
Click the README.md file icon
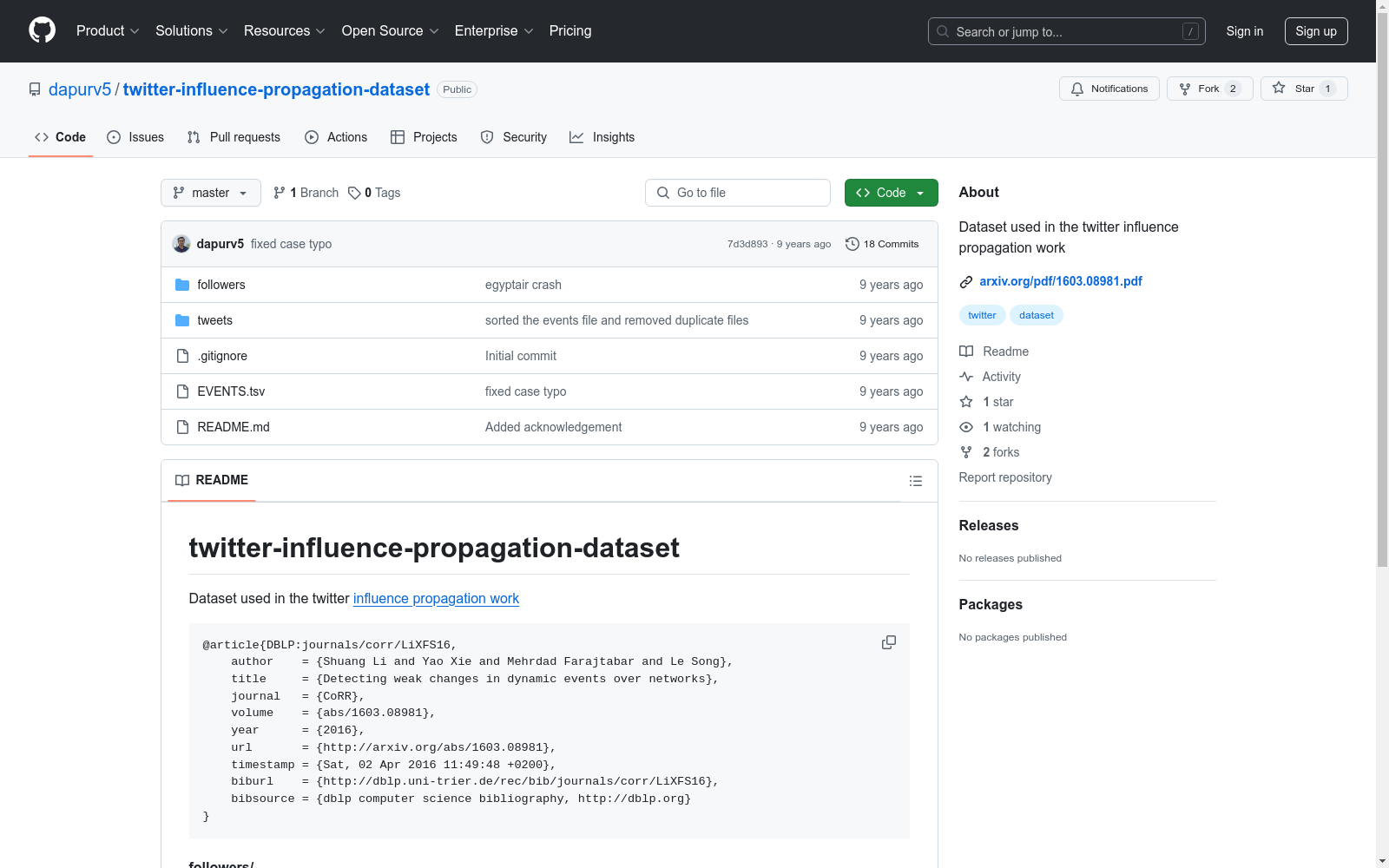182,427
